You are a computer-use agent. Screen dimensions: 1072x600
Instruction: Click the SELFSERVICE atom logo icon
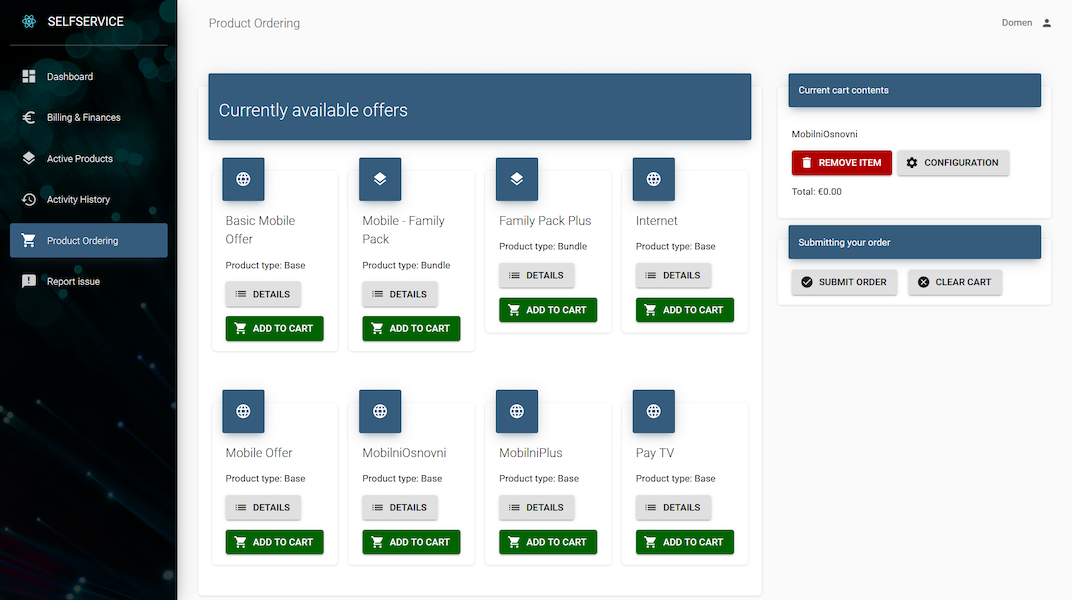pyautogui.click(x=29, y=21)
